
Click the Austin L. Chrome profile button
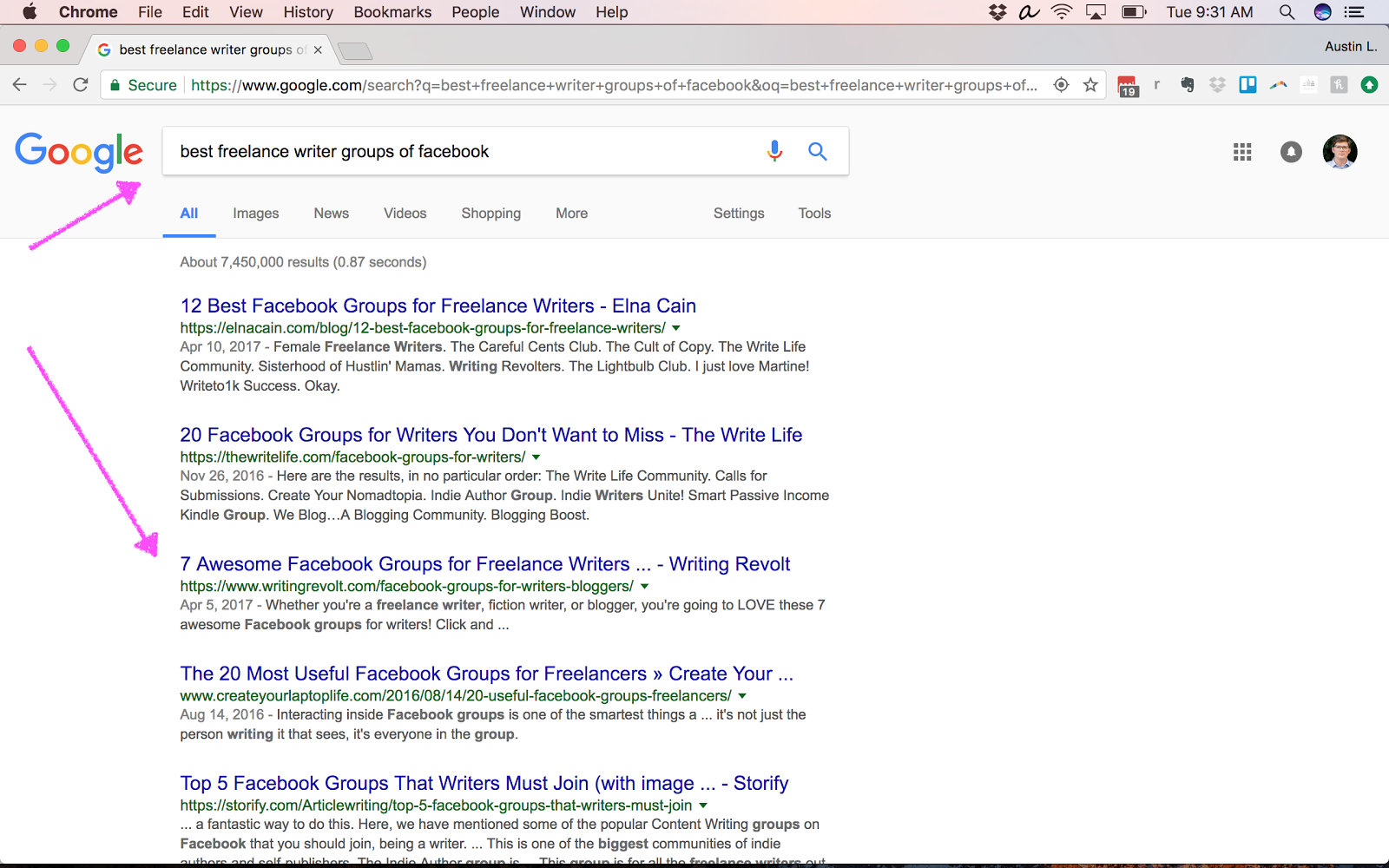[1351, 47]
